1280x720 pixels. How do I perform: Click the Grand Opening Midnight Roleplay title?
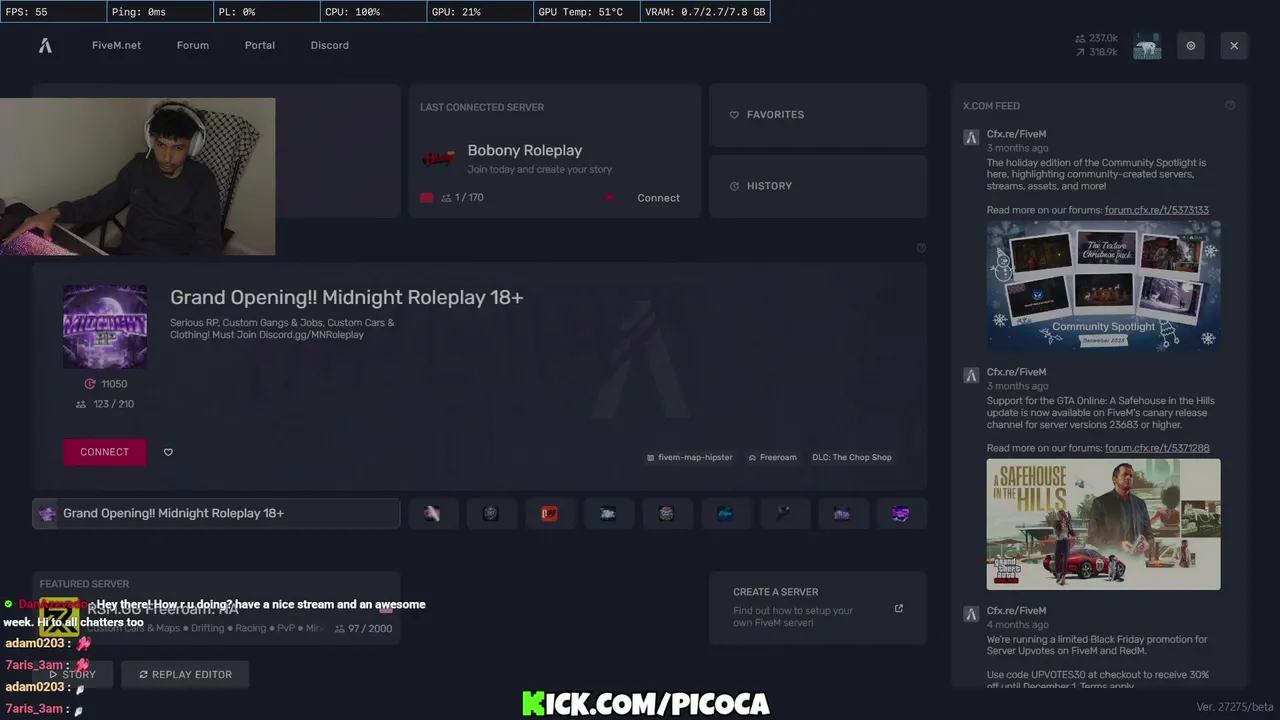pyautogui.click(x=346, y=297)
